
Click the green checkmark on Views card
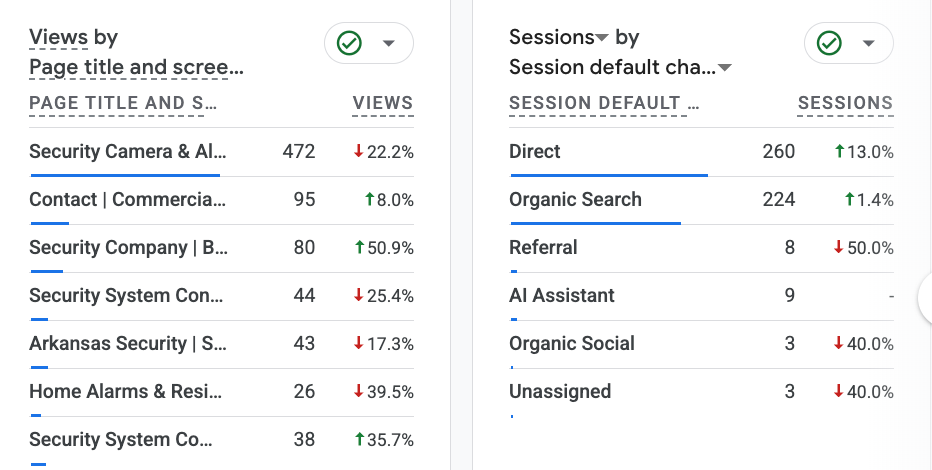[x=349, y=43]
